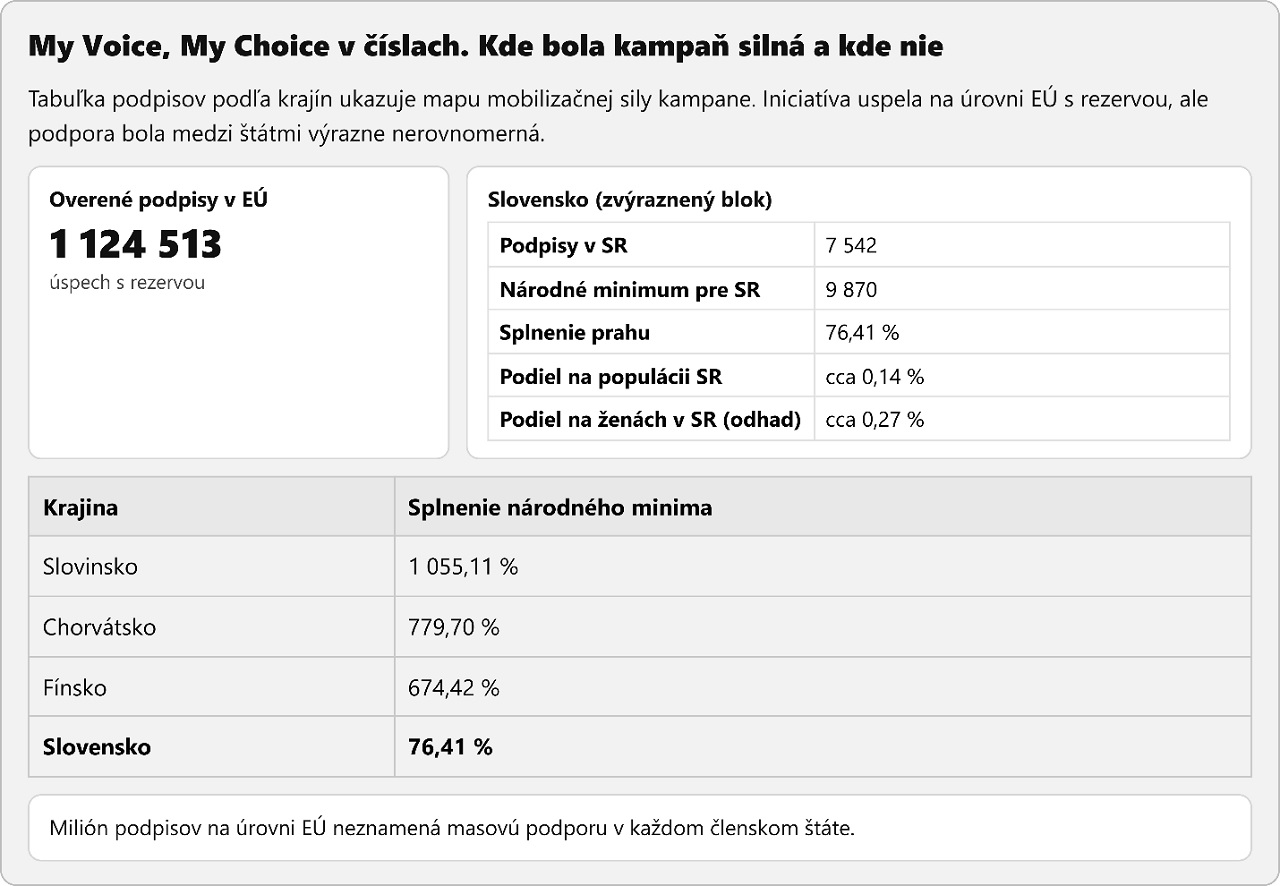Click the "Krajina" column header

point(80,507)
